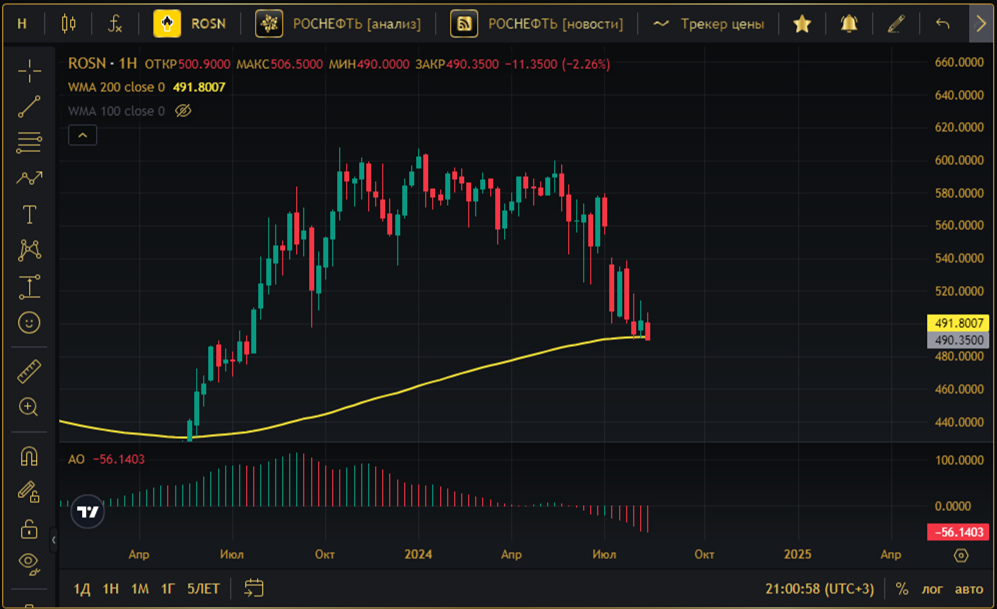Select the 1Г date range
997x609 pixels.
(x=168, y=589)
